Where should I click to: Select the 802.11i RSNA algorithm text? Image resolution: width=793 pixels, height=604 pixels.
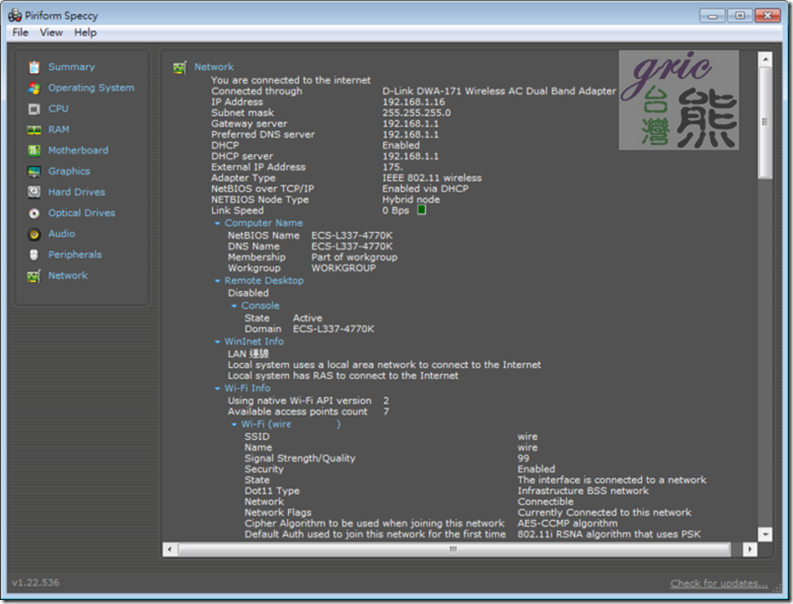(608, 534)
